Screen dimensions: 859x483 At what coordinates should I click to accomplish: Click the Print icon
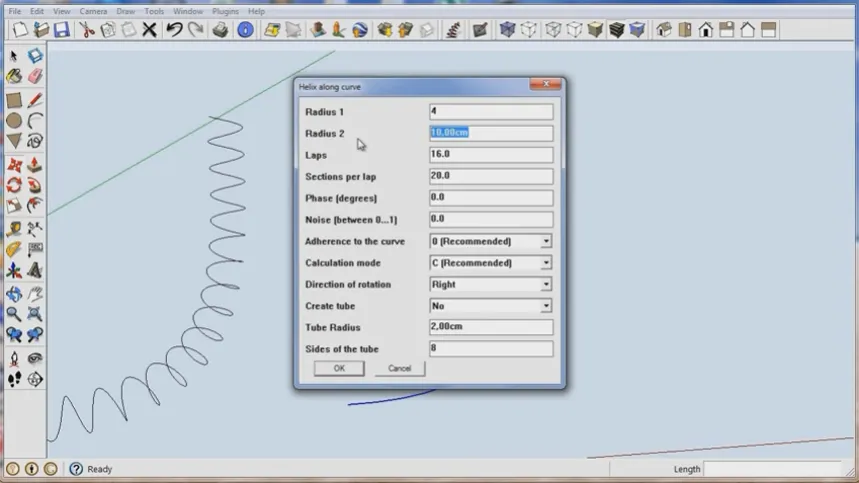[220, 30]
